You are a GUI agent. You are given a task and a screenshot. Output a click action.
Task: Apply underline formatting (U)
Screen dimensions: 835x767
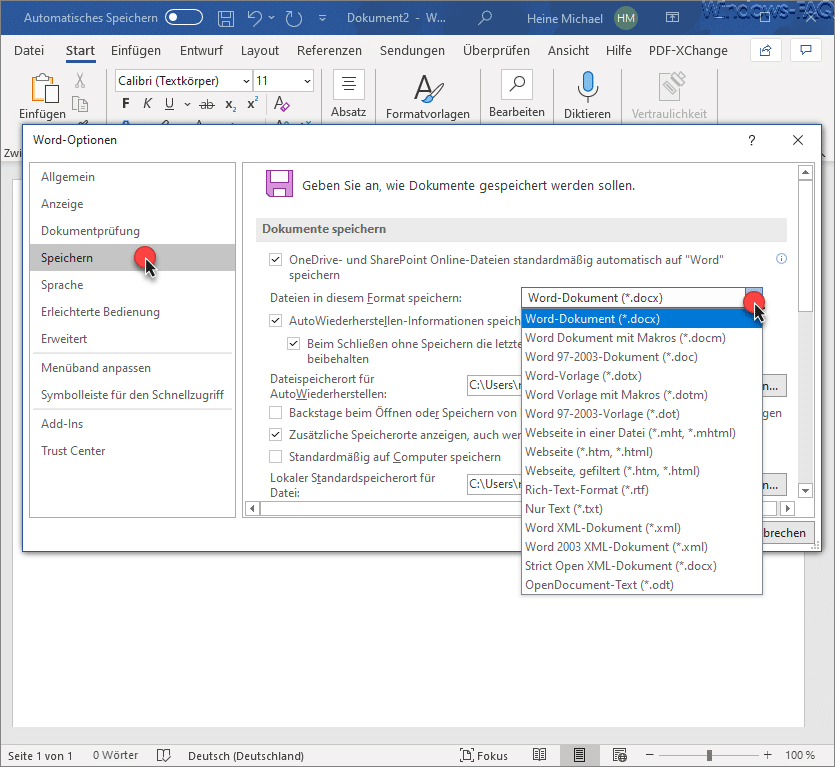coord(169,103)
